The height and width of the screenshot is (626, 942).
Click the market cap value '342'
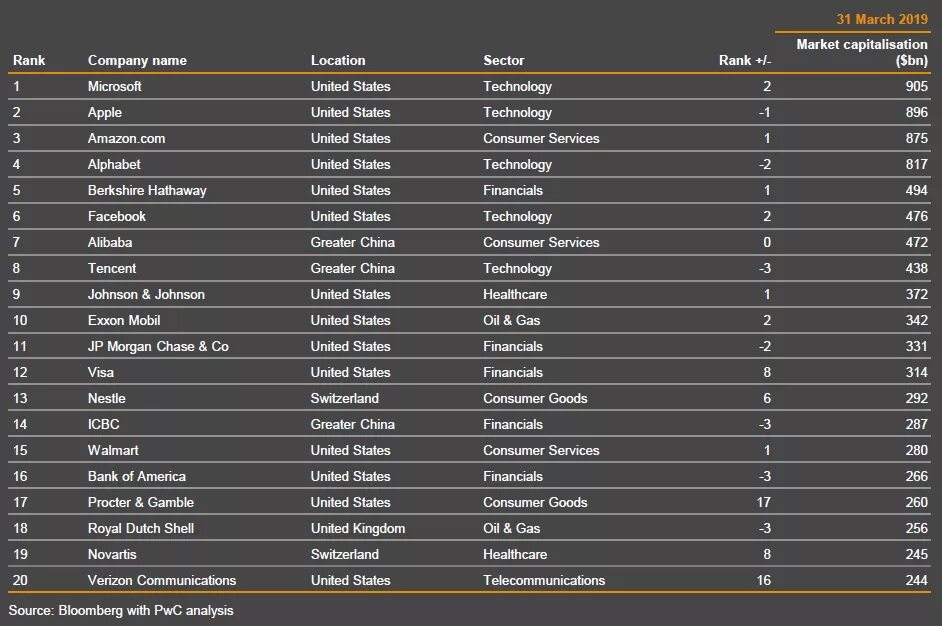(916, 320)
